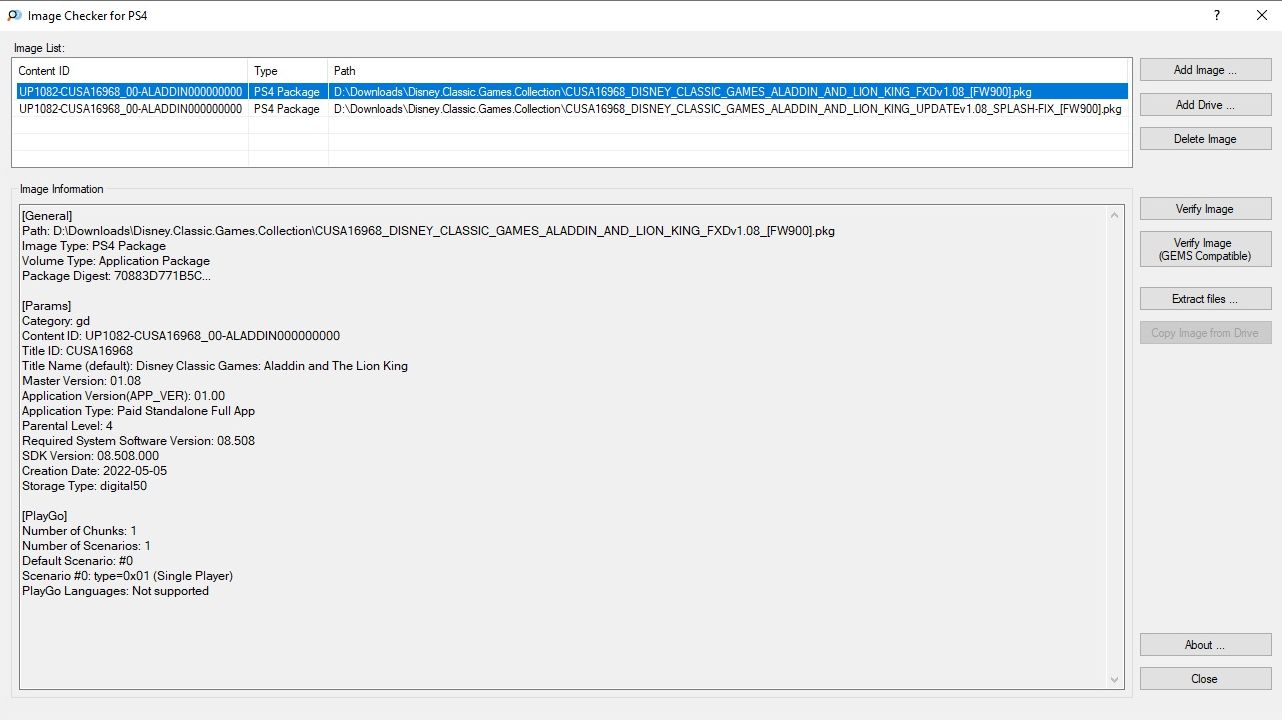Viewport: 1282px width, 720px height.
Task: Click the Default Scenario: #0 line
Action: coord(77,561)
